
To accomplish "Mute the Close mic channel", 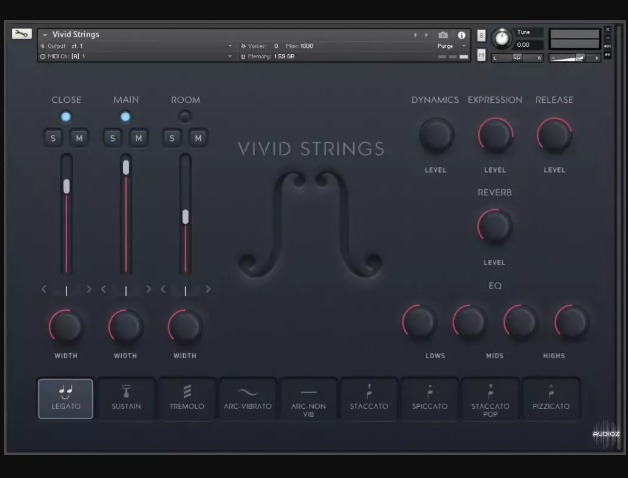I will pyautogui.click(x=79, y=138).
